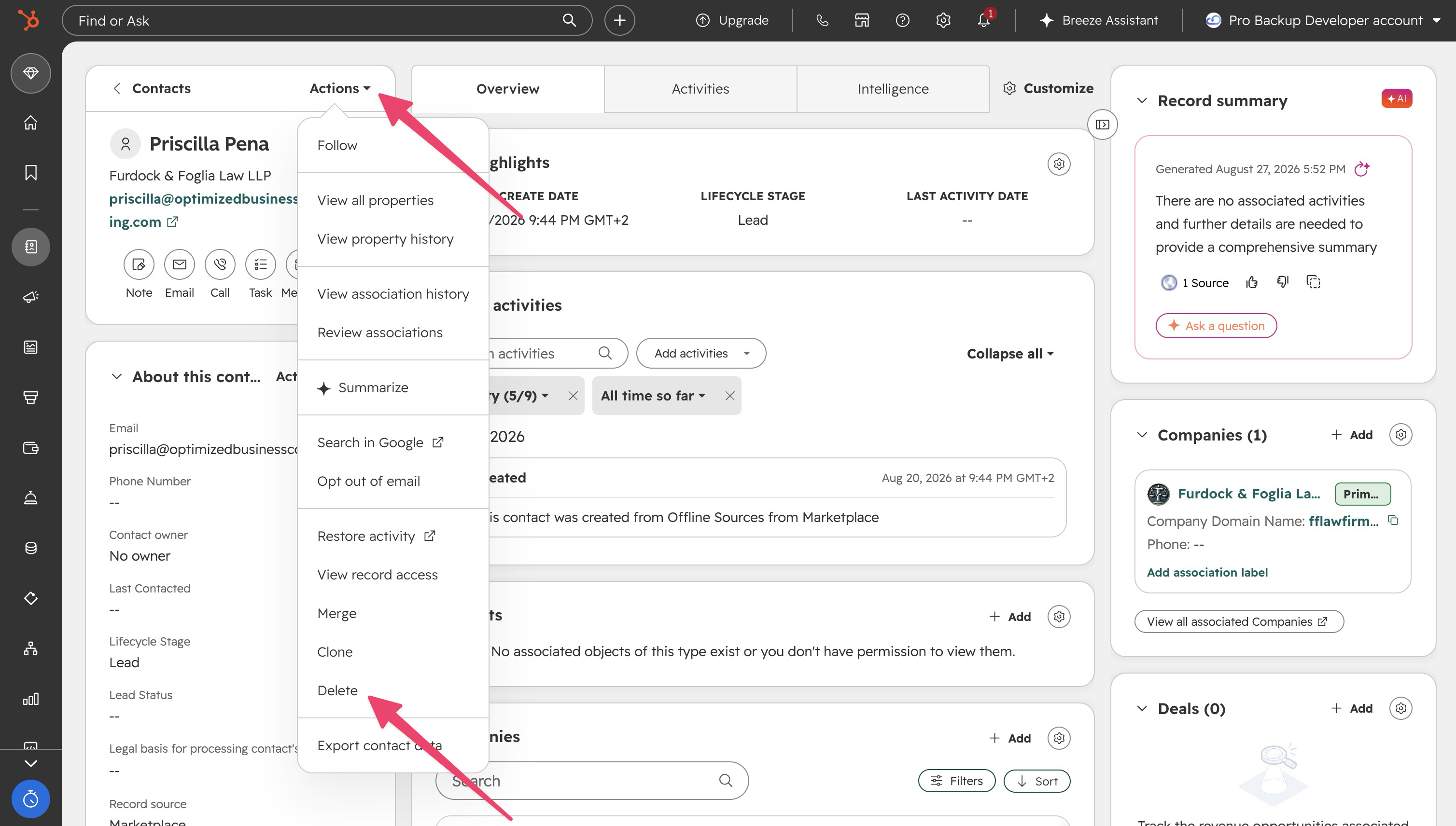Collapse the Record summary section

pyautogui.click(x=1142, y=101)
